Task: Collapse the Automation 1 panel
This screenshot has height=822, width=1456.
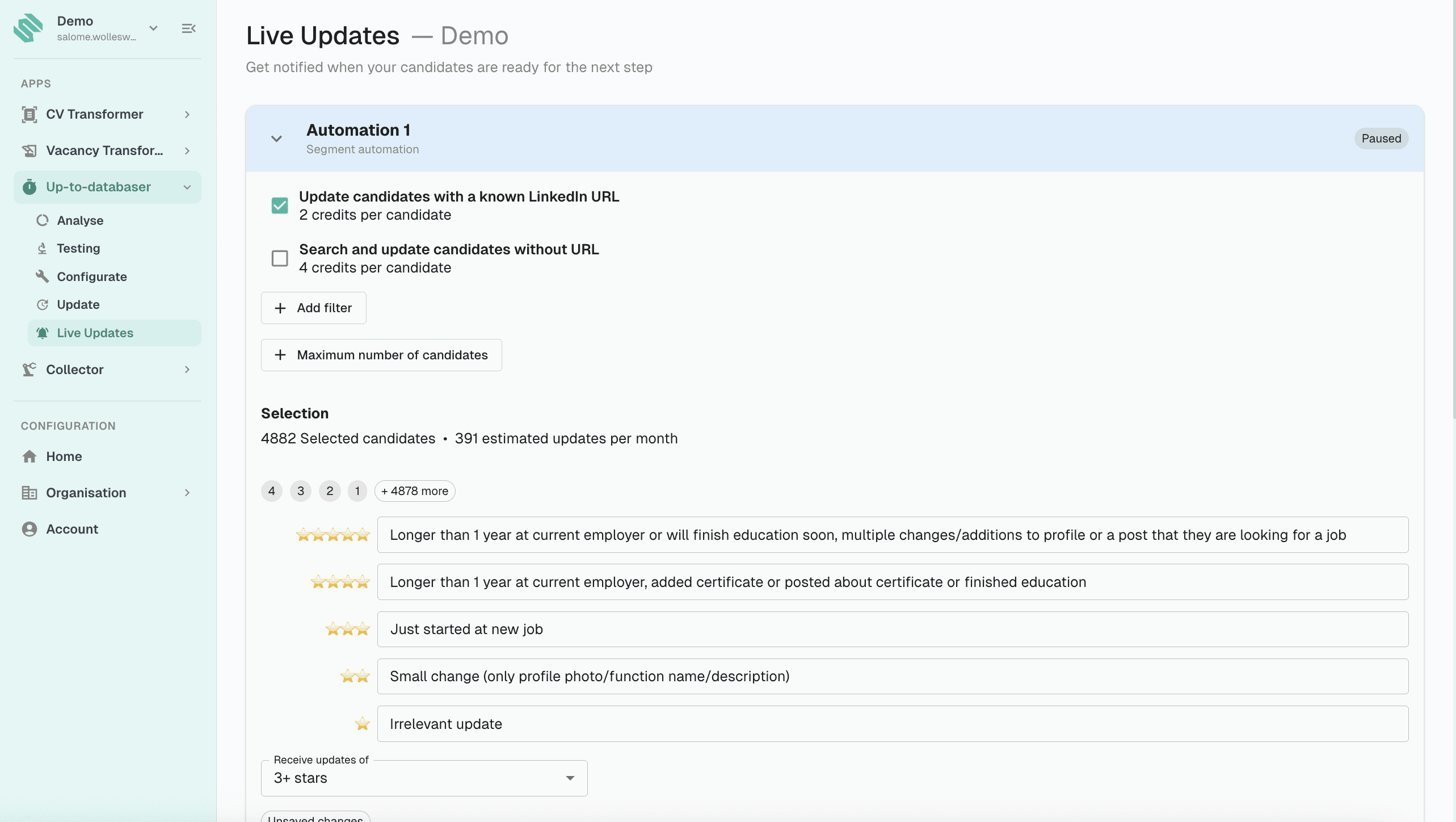Action: pyautogui.click(x=276, y=139)
